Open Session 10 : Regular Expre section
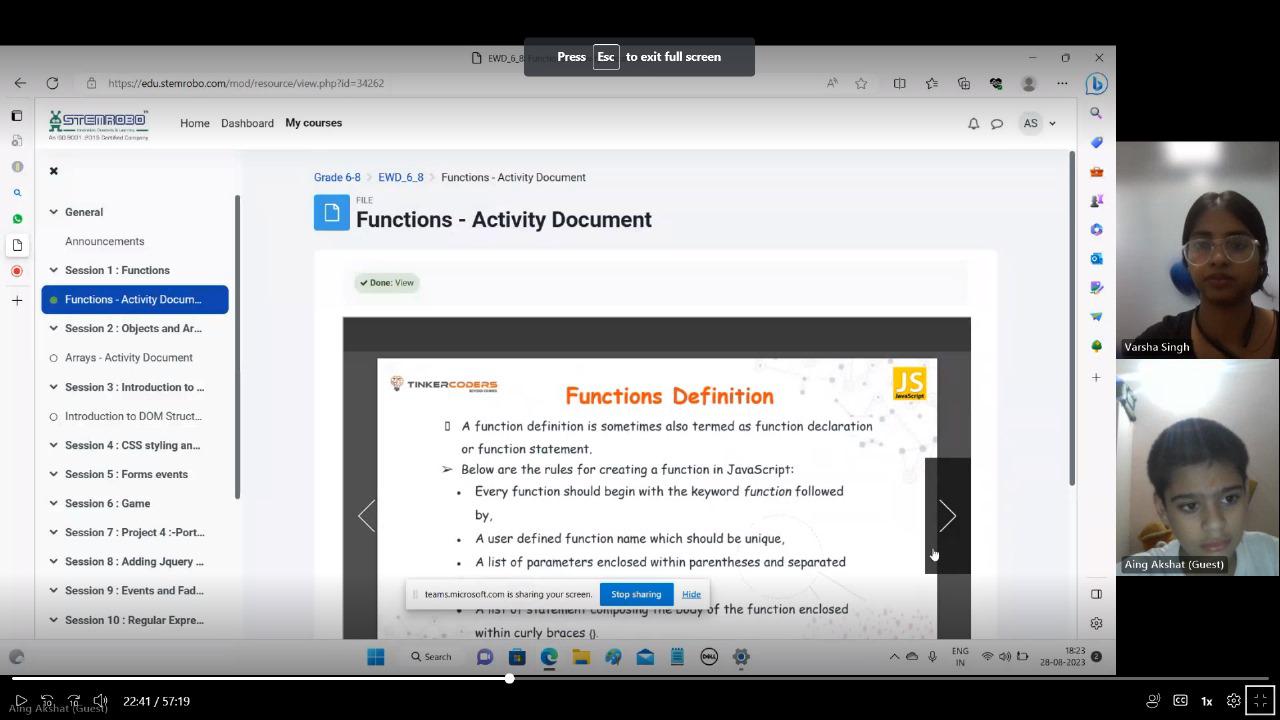Image resolution: width=1280 pixels, height=720 pixels. point(134,620)
